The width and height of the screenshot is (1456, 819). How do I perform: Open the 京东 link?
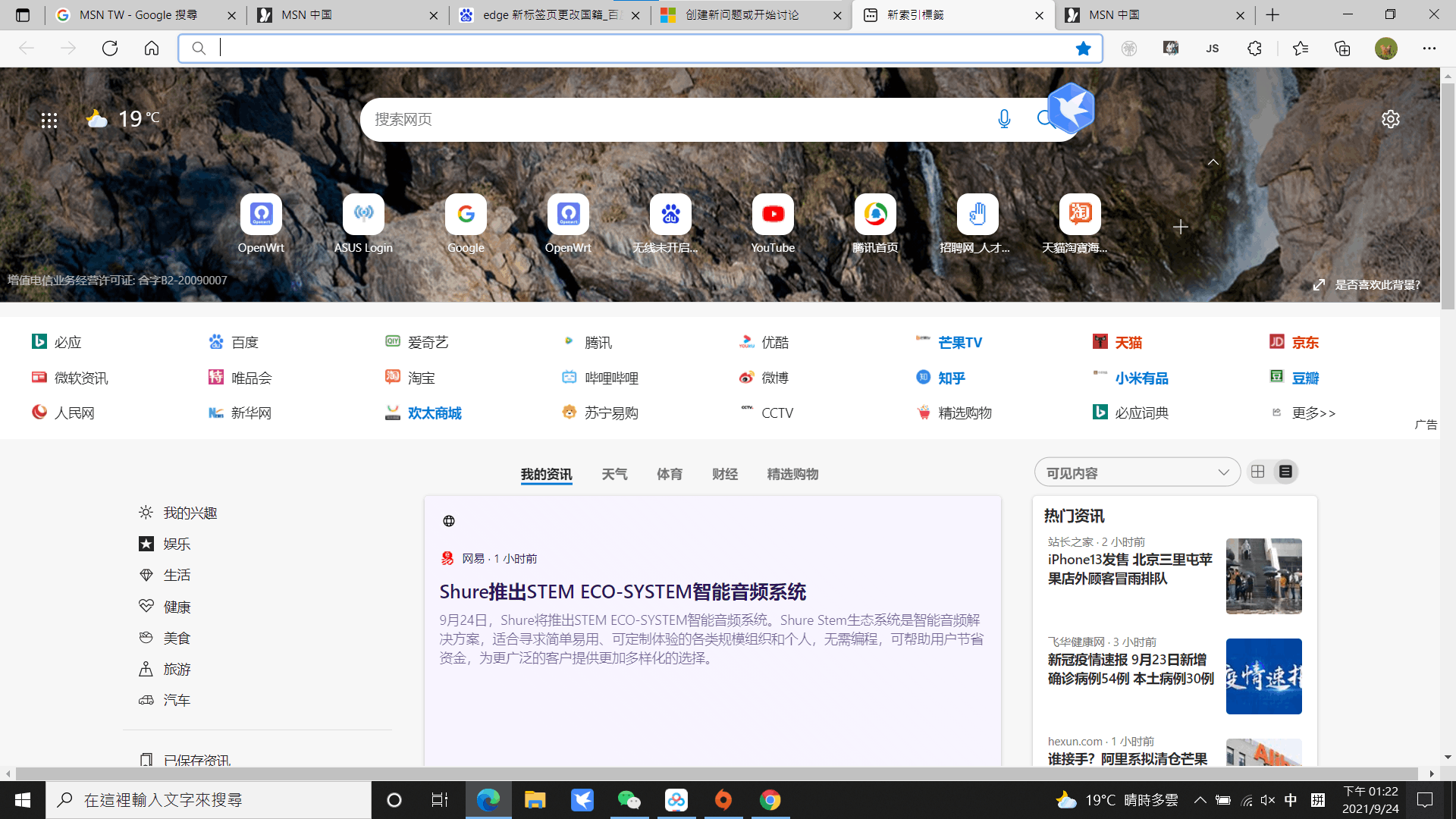(1305, 343)
